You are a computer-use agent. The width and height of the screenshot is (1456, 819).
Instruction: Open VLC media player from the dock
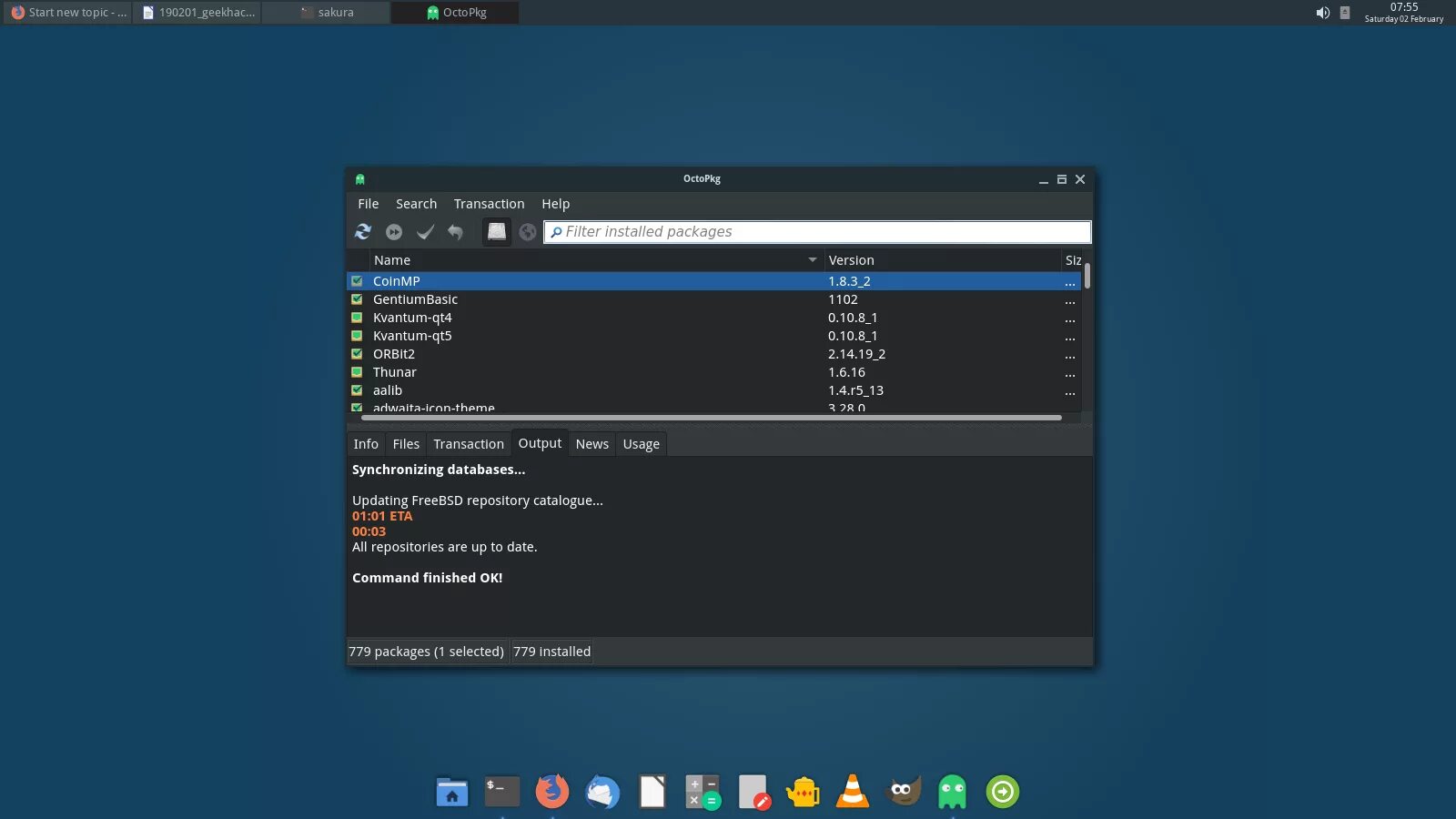pos(853,791)
